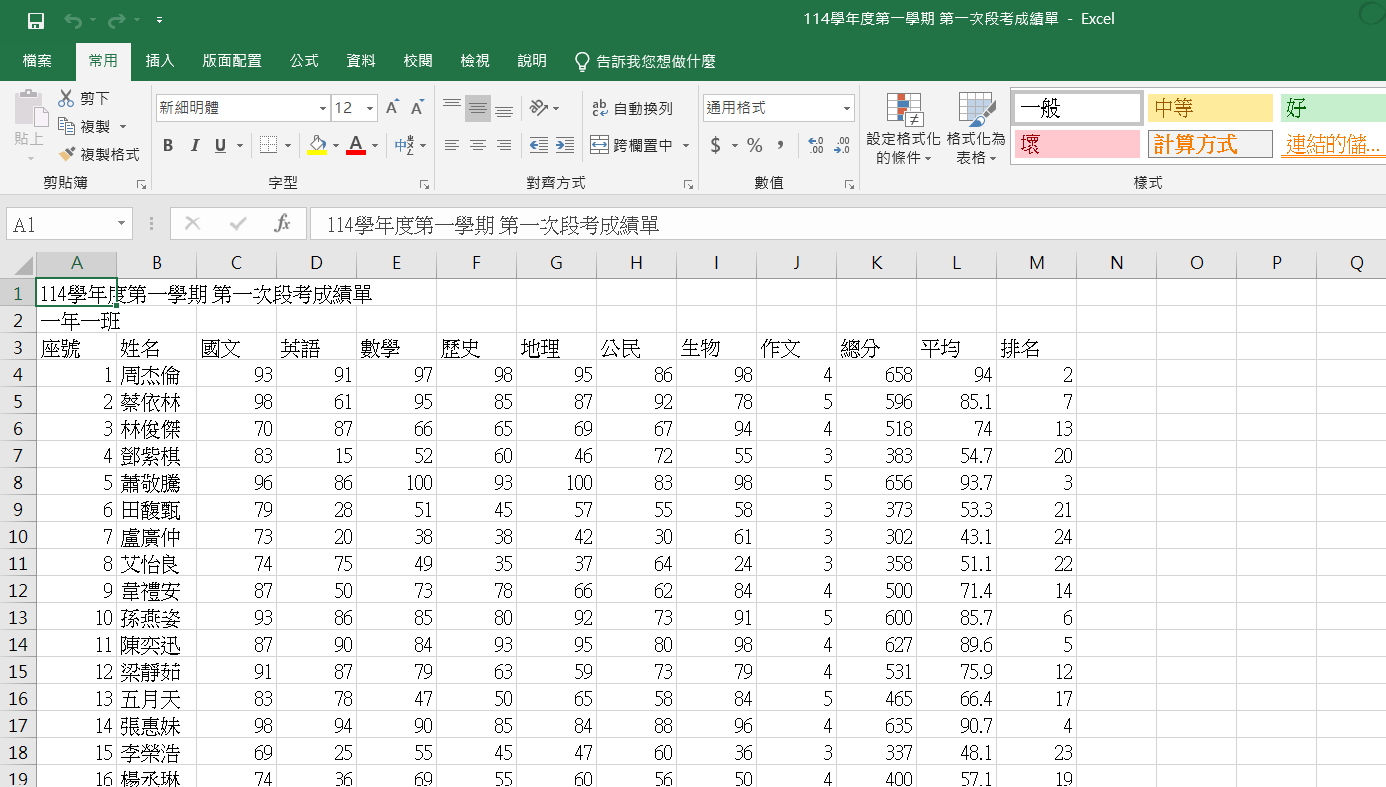1386x787 pixels.
Task: Open number format dropdown 通用格式
Action: coord(847,108)
